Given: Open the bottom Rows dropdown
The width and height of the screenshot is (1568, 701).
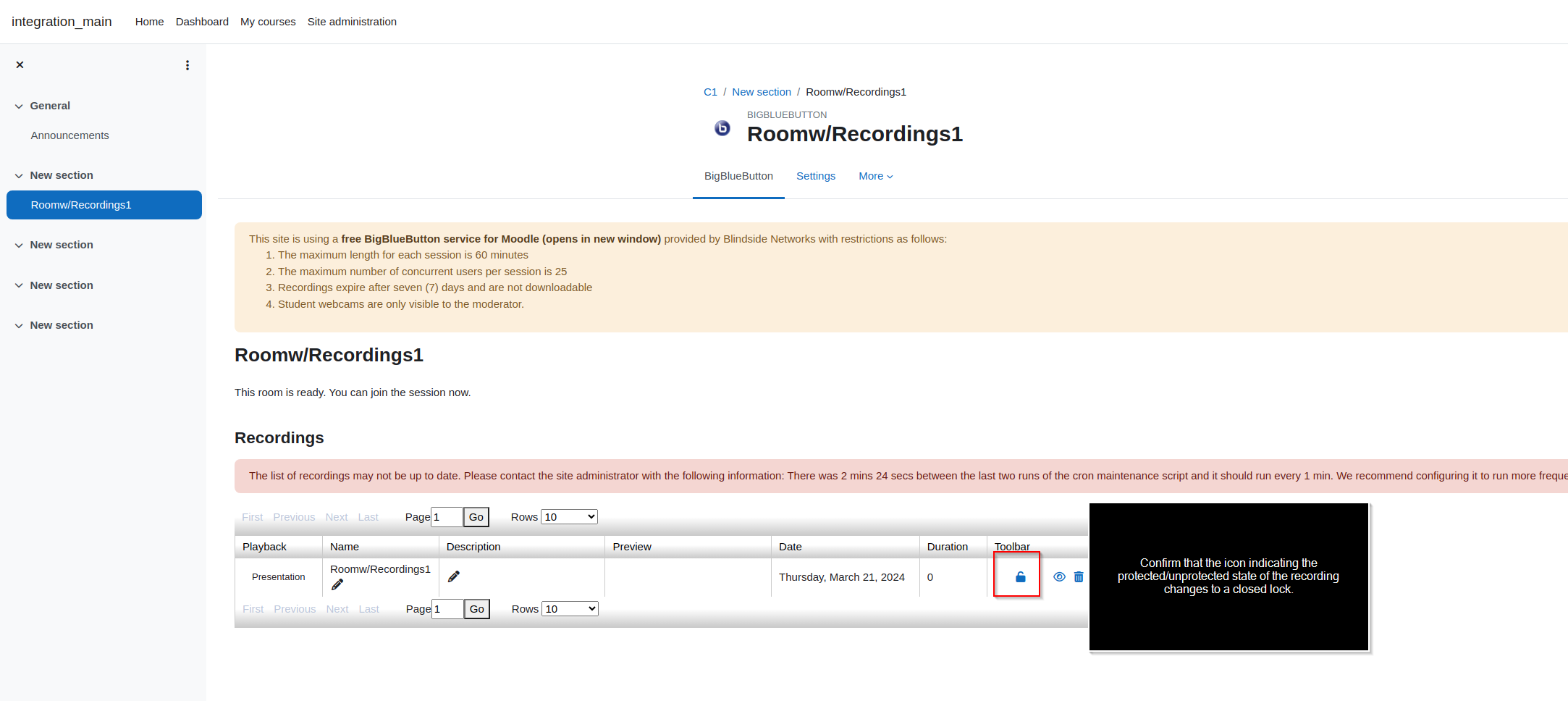Looking at the screenshot, I should click(570, 609).
